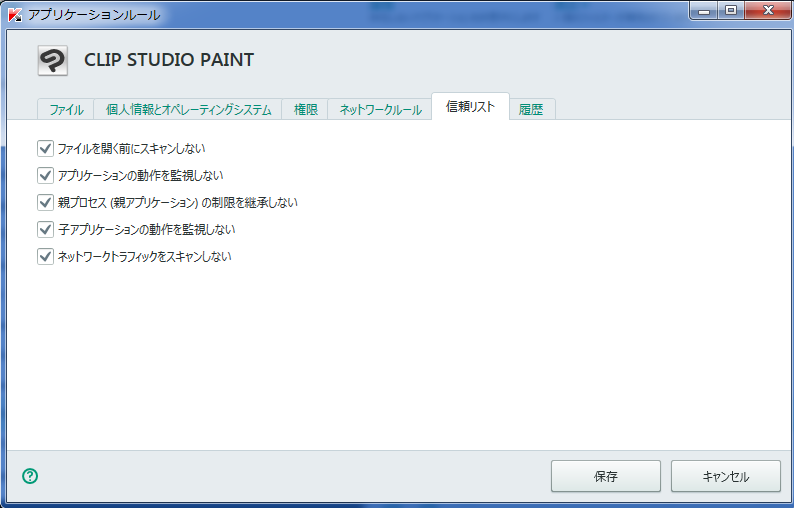Select the 権限 tab

[305, 109]
